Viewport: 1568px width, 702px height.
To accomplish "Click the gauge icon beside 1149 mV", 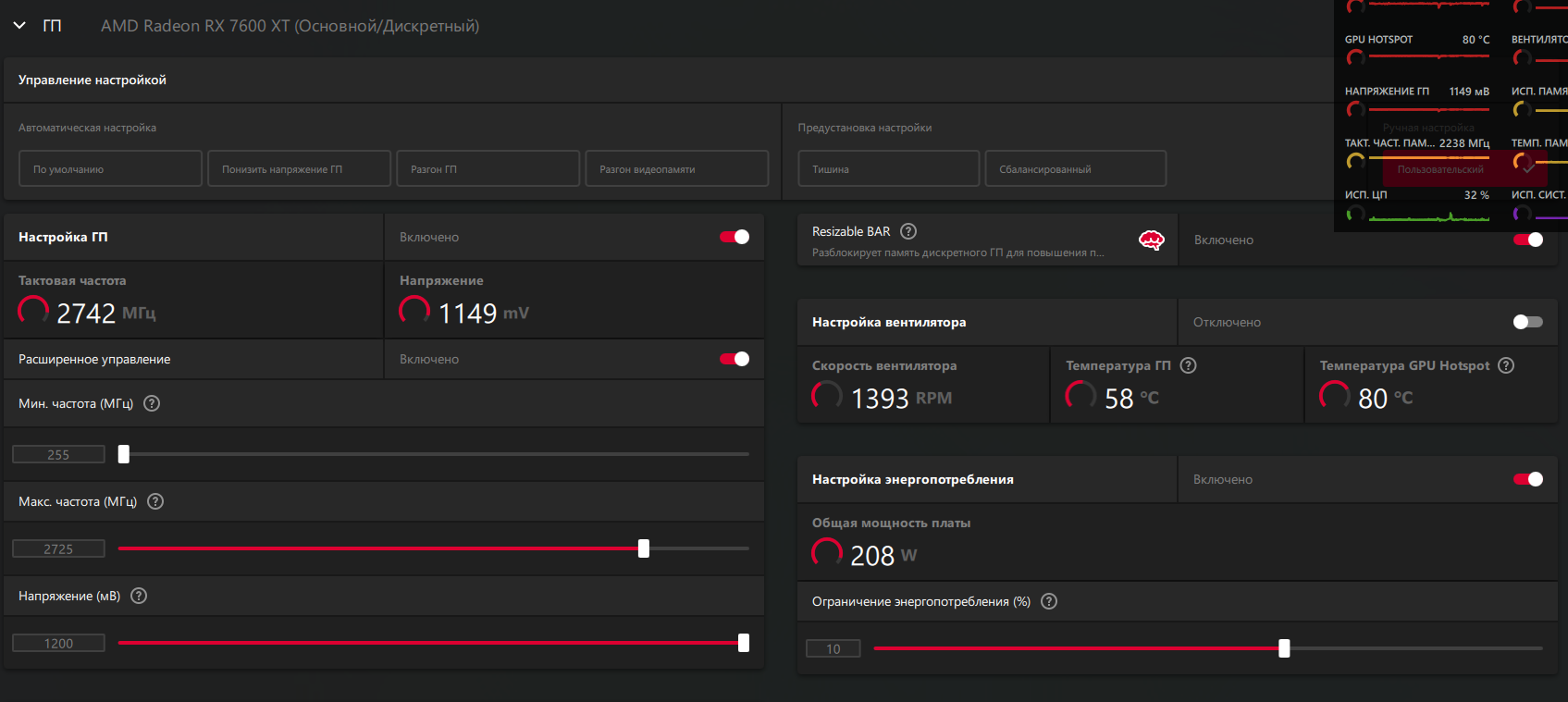I will (x=414, y=310).
